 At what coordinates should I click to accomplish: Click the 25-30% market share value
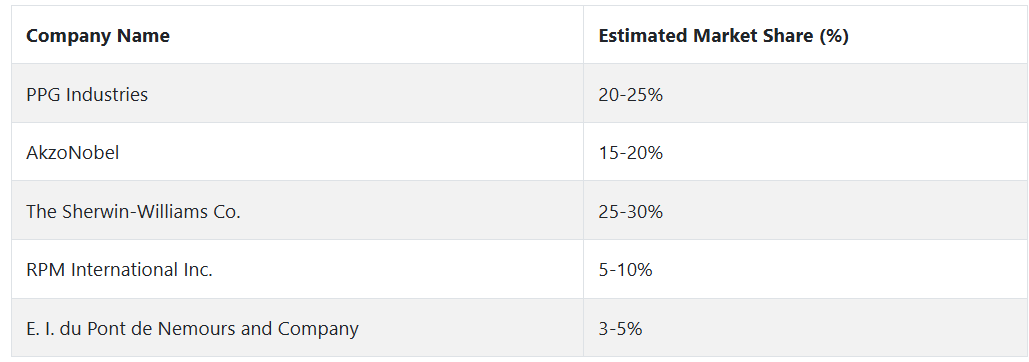pyautogui.click(x=631, y=211)
